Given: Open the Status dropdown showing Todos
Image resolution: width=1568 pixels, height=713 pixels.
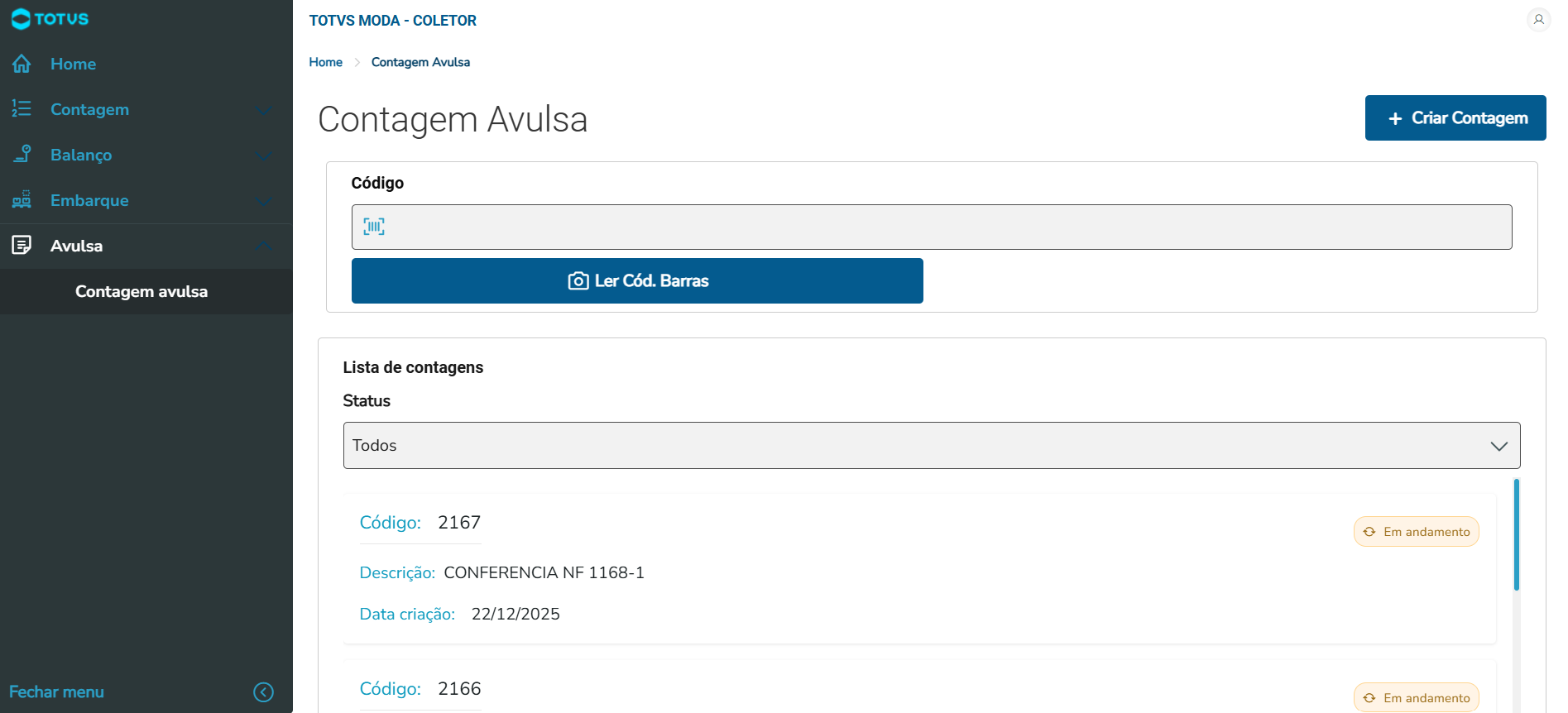Looking at the screenshot, I should tap(931, 446).
